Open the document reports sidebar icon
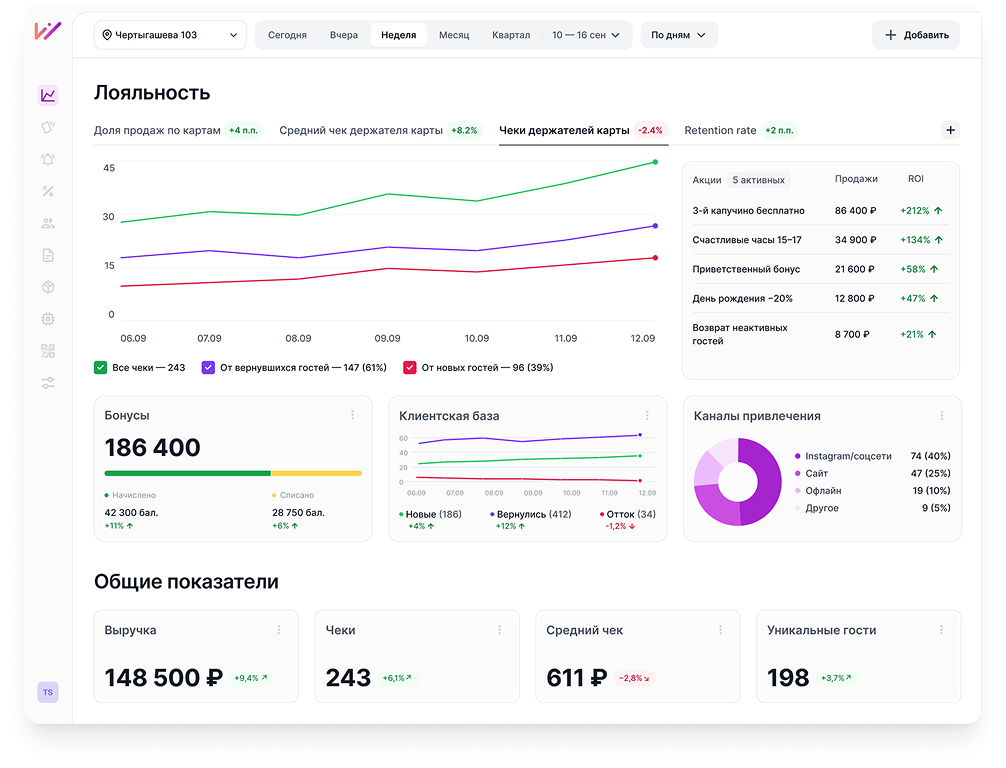 coord(48,255)
